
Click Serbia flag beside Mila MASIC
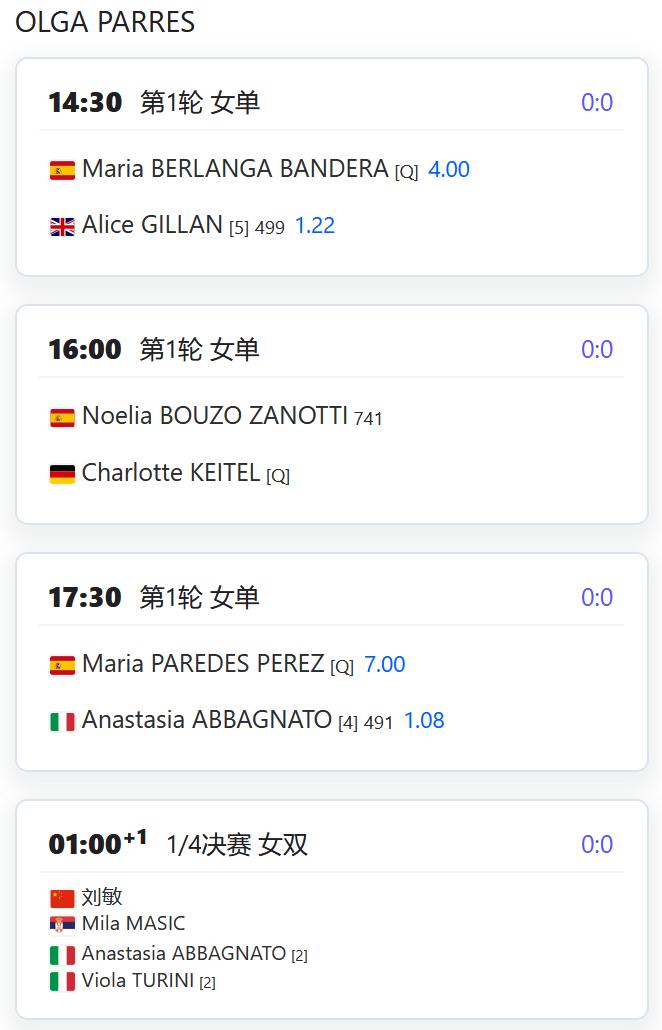62,925
